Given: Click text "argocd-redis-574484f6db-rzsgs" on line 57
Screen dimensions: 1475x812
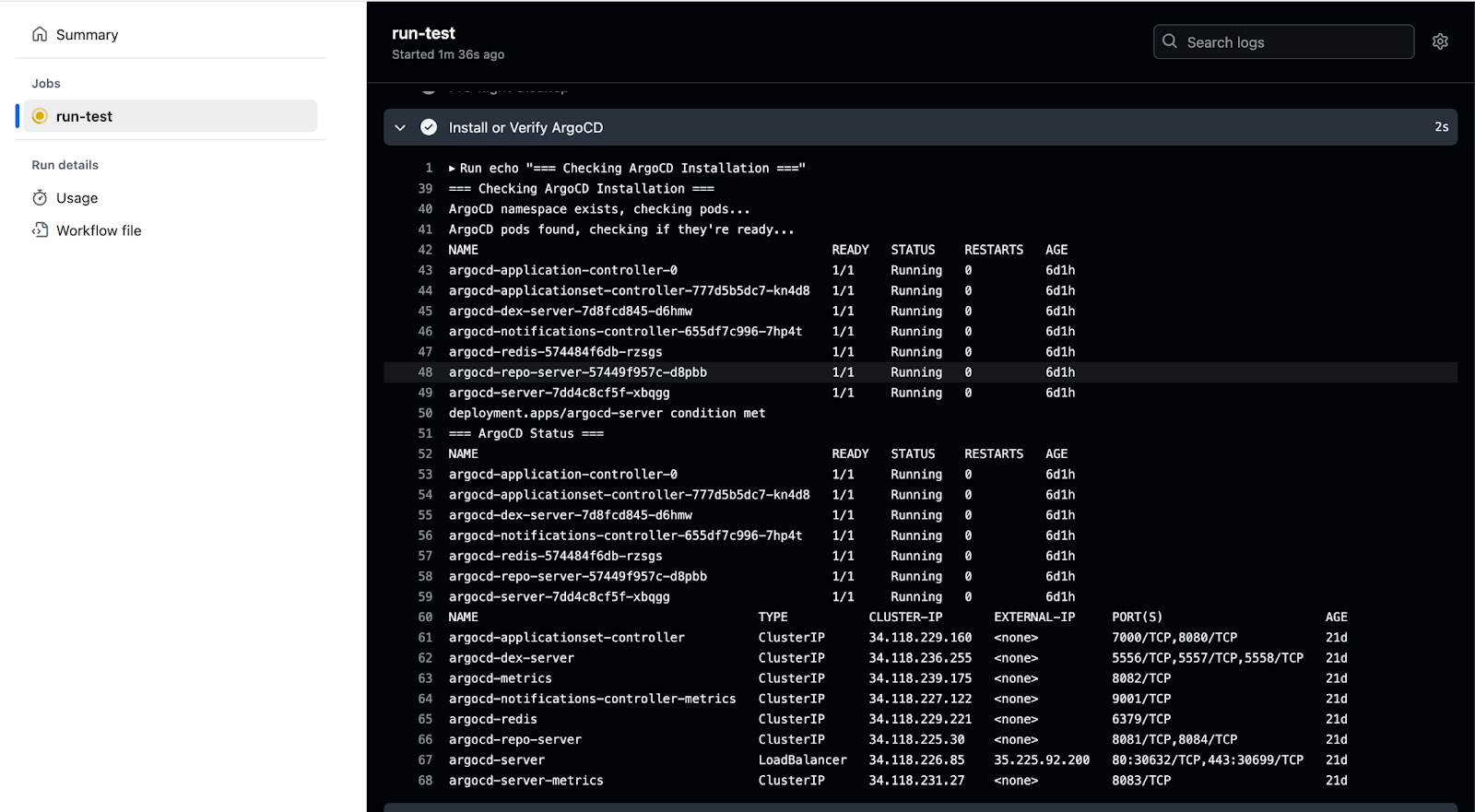Looking at the screenshot, I should point(556,556).
